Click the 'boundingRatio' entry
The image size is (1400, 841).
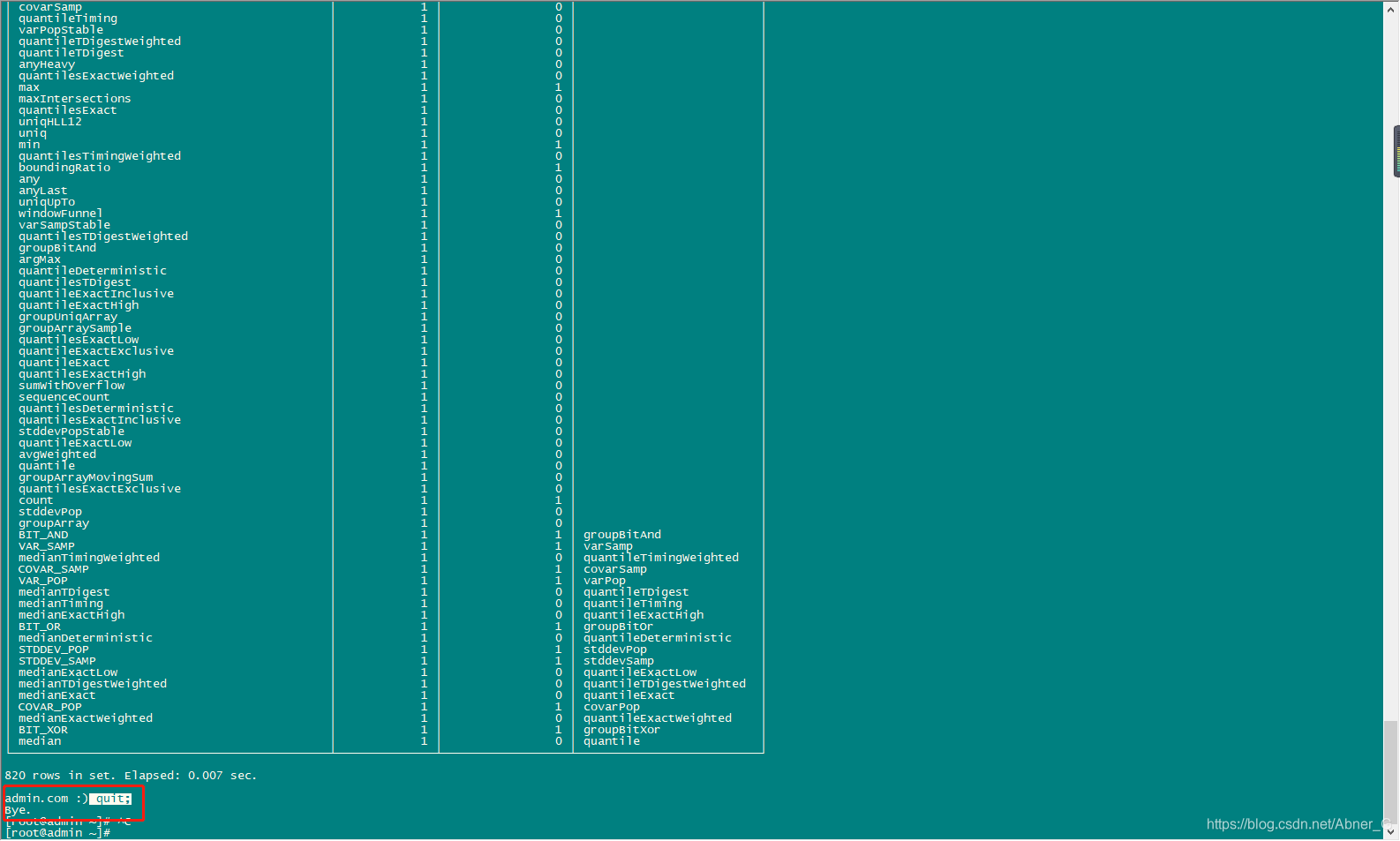64,168
